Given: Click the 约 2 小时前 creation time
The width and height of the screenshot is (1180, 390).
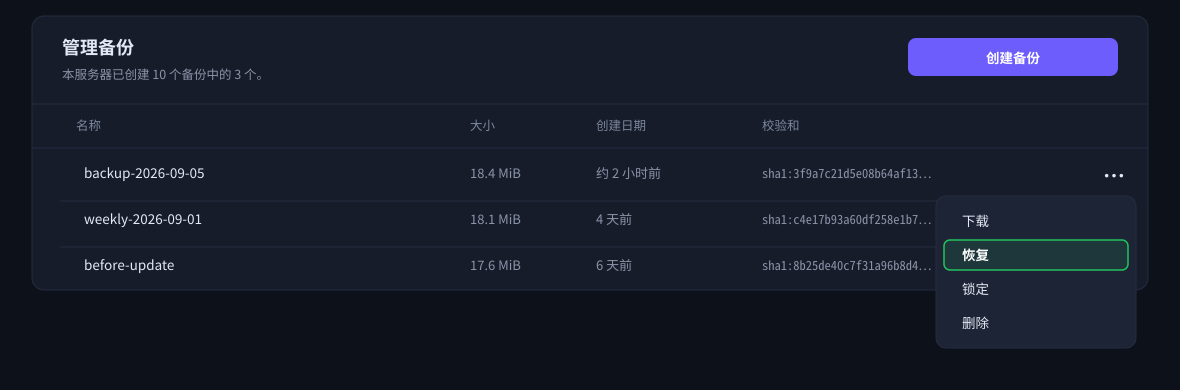Looking at the screenshot, I should [x=628, y=173].
